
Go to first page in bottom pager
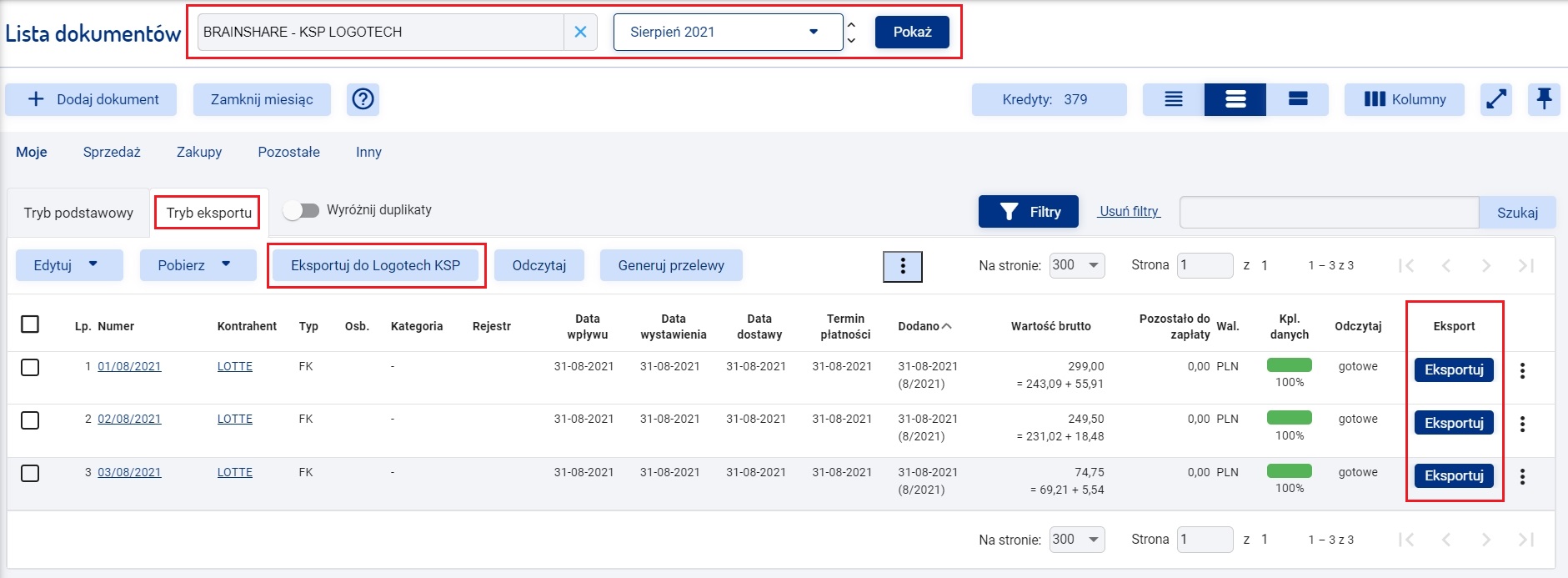pos(1406,540)
